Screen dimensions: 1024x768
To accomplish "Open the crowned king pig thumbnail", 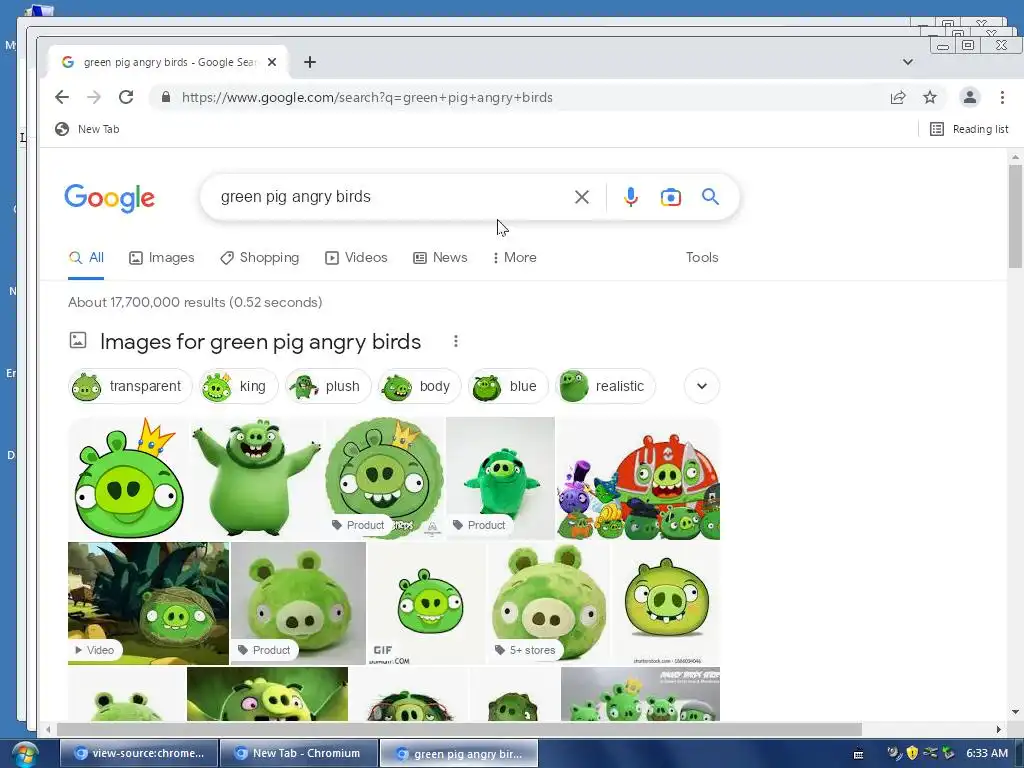I will click(129, 478).
